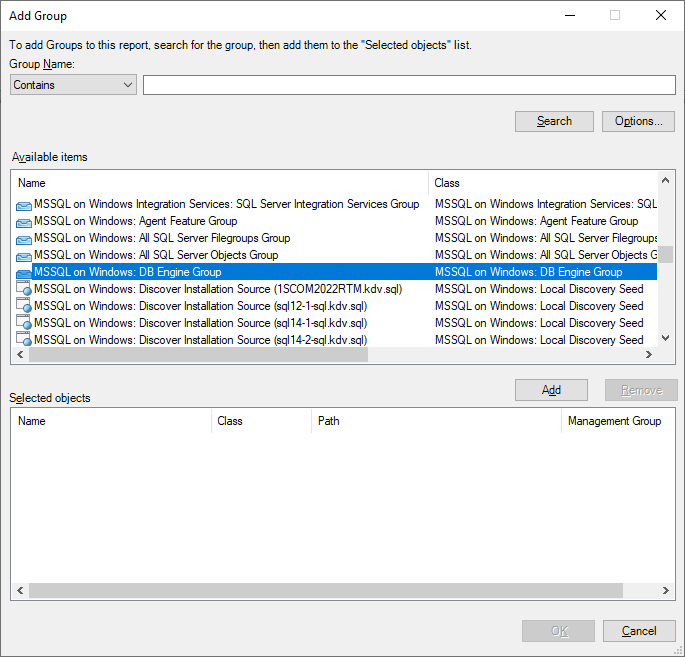This screenshot has height=657, width=685.
Task: Click Selected objects Name column header
Action: pyautogui.click(x=111, y=421)
